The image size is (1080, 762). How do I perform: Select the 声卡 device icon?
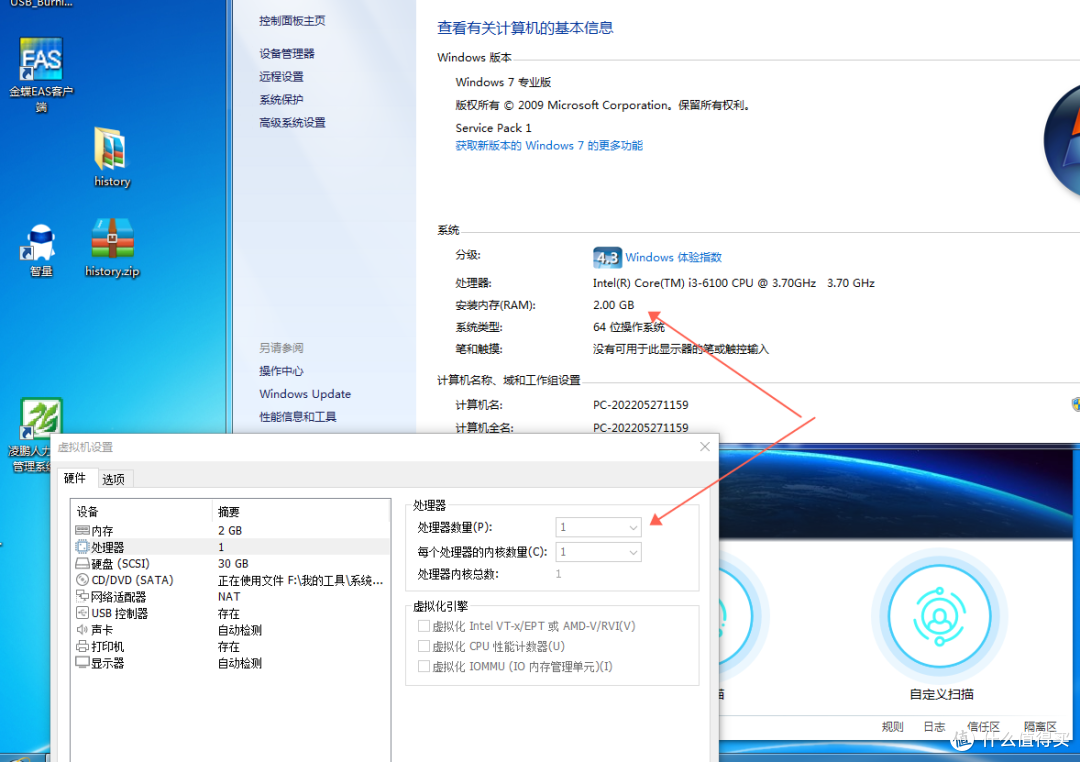pyautogui.click(x=82, y=630)
